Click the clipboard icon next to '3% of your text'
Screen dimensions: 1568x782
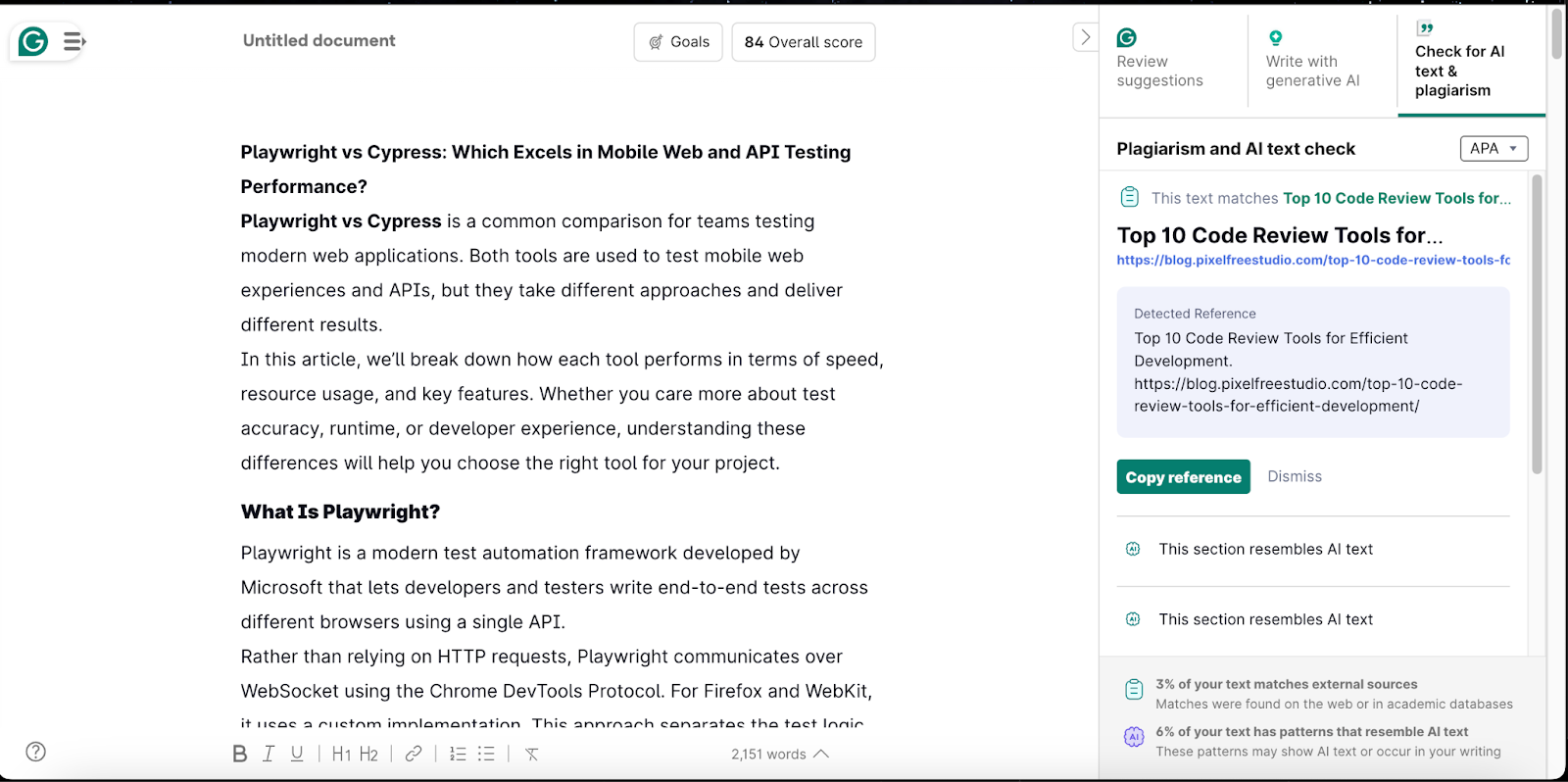1134,690
